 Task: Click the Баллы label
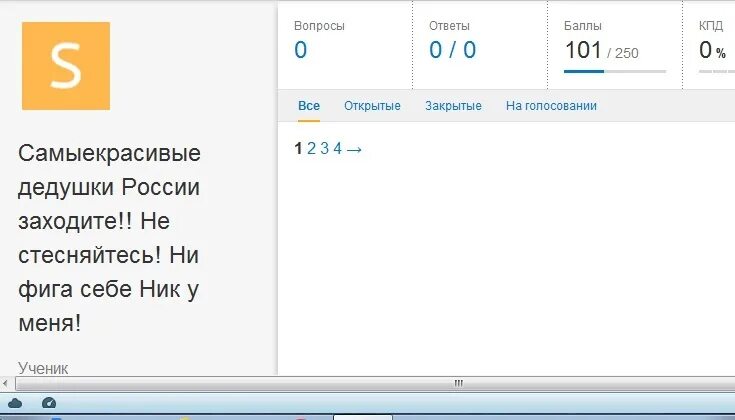(583, 26)
